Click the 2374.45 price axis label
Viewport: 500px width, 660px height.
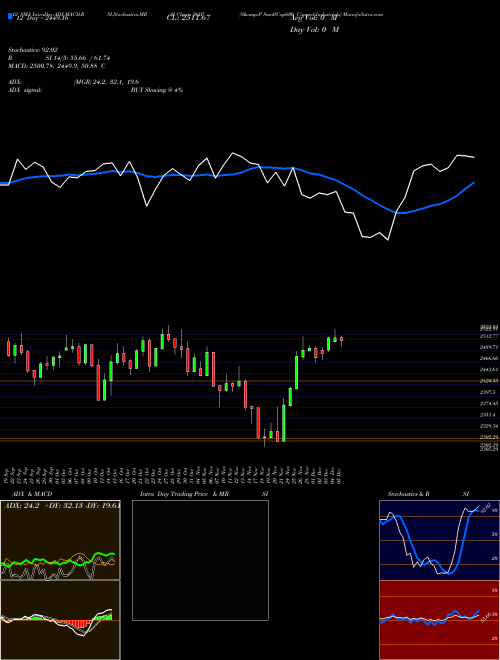click(x=489, y=404)
